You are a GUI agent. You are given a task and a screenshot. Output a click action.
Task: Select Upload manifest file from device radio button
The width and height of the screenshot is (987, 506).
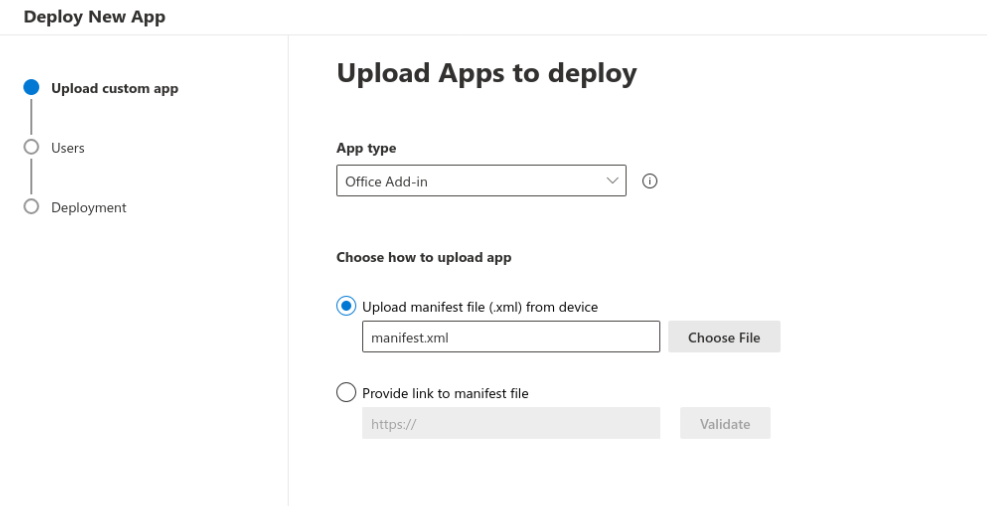coord(346,306)
